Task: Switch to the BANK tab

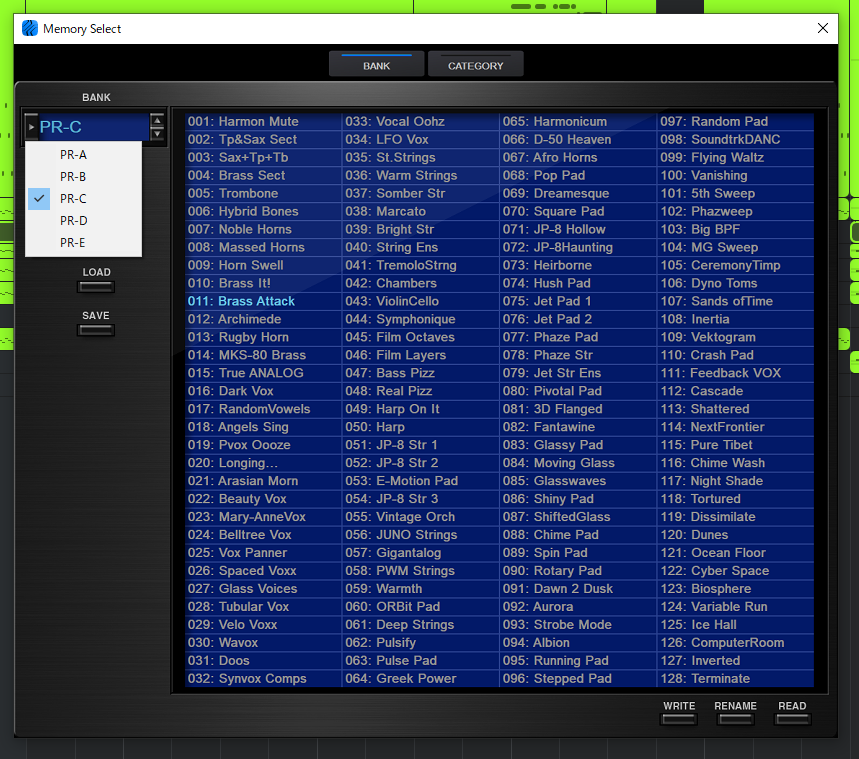Action: 376,65
